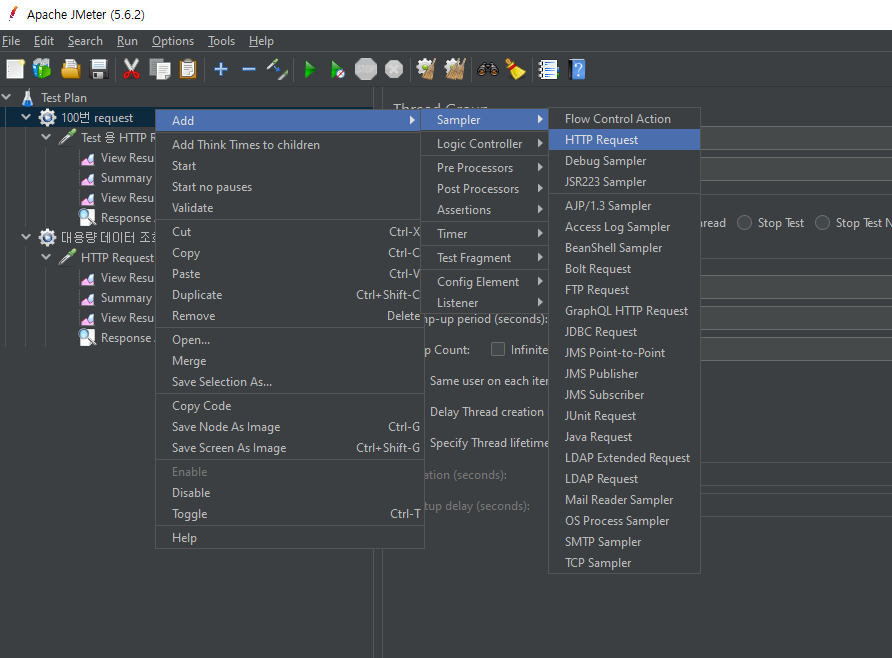Click the Stop test icon
The height and width of the screenshot is (658, 892).
click(x=366, y=69)
